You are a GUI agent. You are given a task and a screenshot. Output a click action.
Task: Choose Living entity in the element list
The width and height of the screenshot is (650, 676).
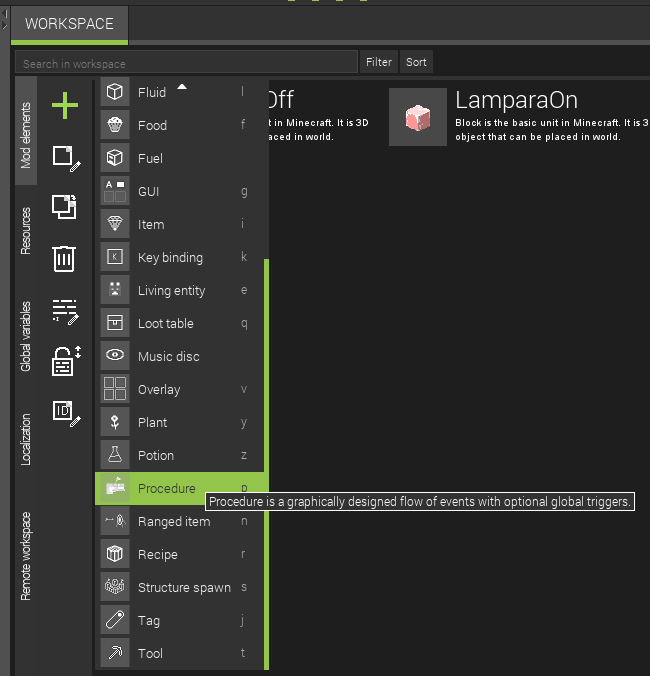[179, 290]
